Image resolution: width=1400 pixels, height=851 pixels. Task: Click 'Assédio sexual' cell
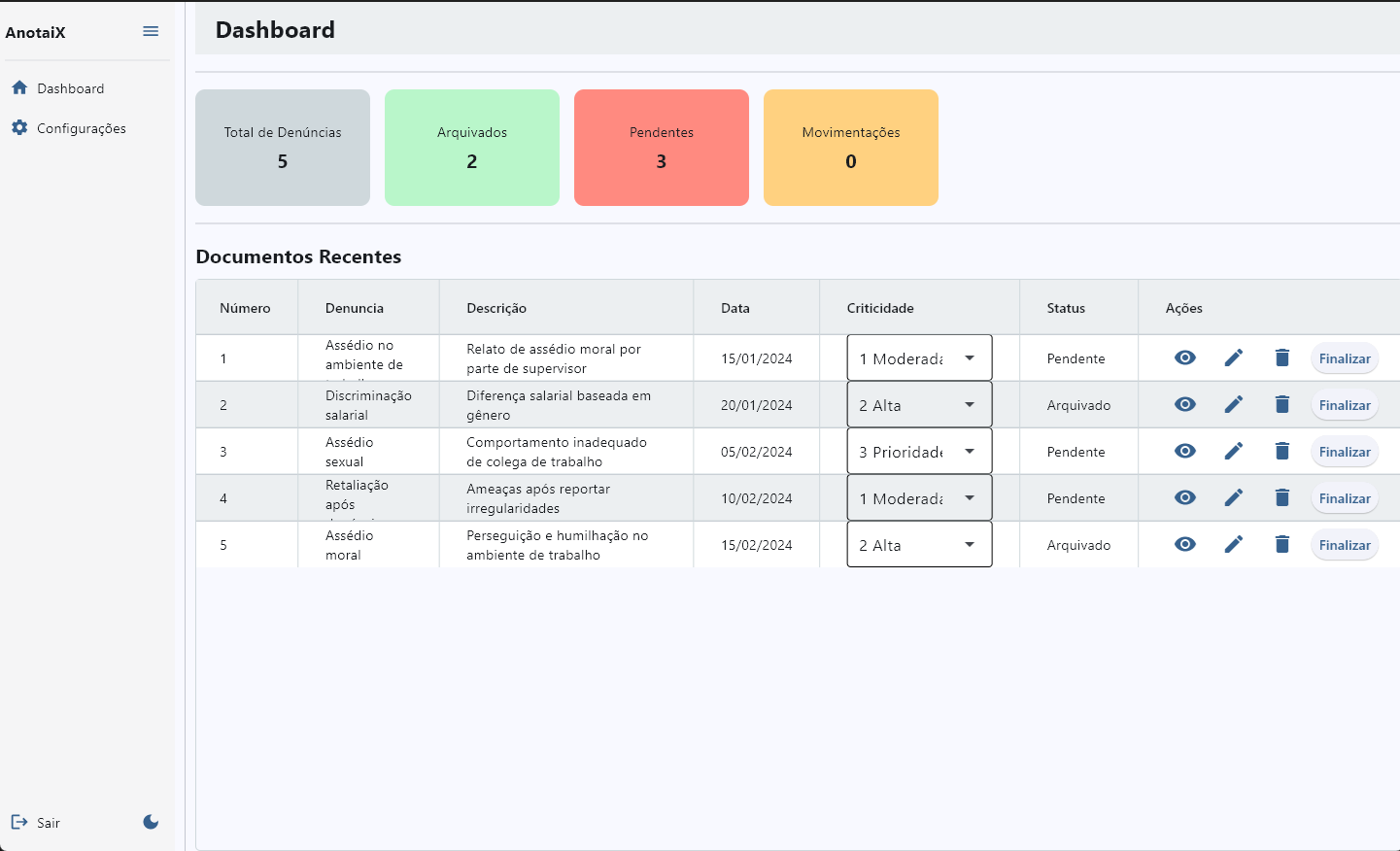coord(350,452)
